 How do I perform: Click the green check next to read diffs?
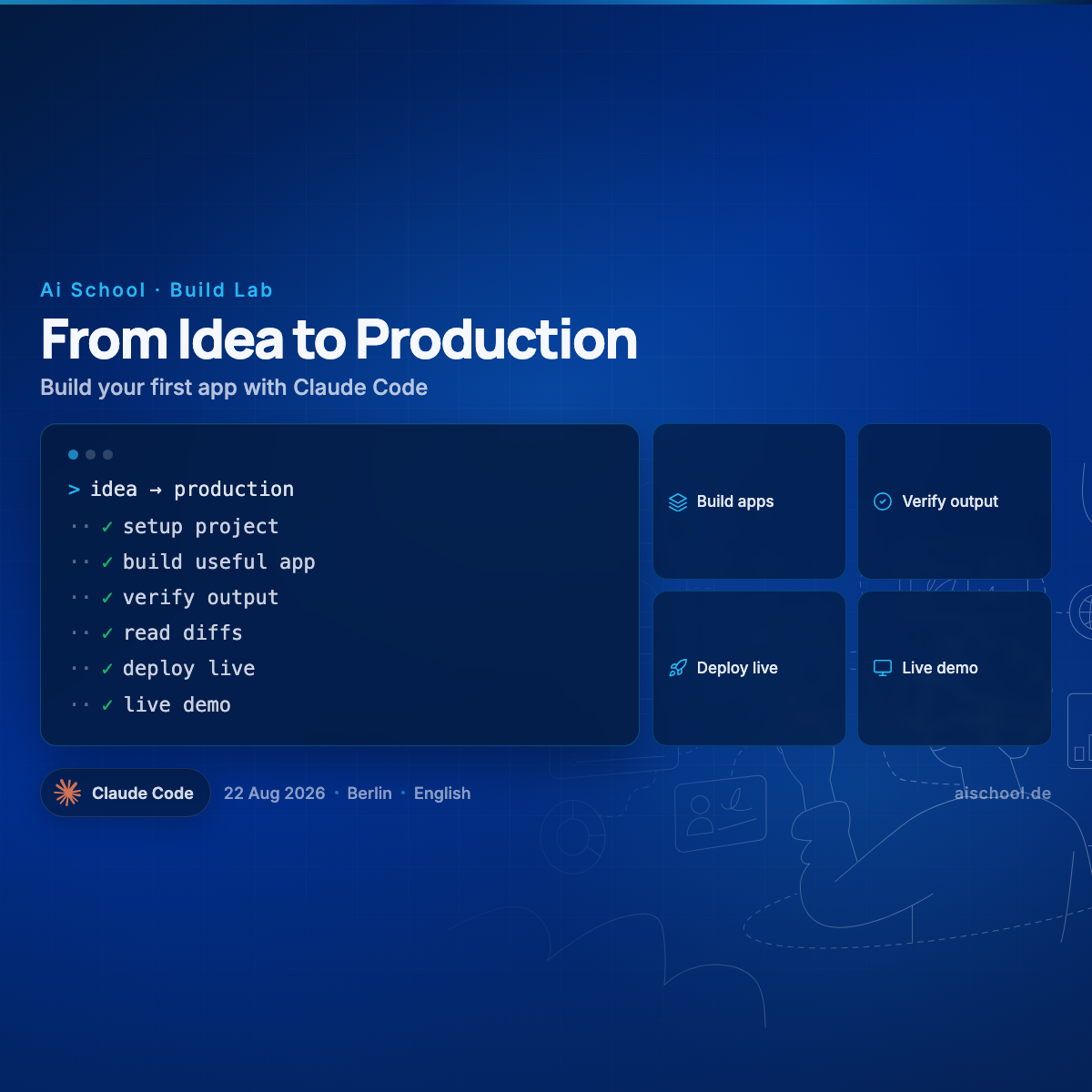pos(107,633)
